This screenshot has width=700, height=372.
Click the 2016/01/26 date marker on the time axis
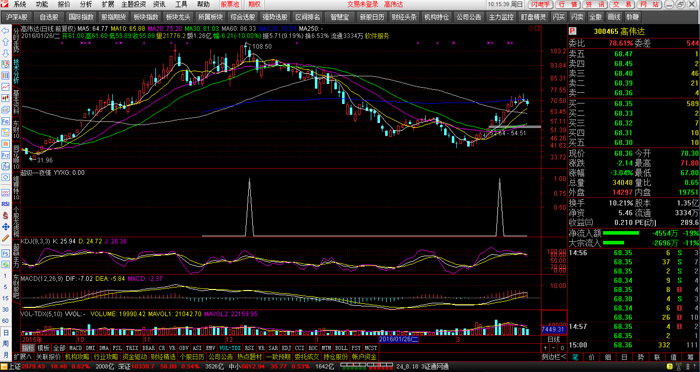(x=398, y=339)
